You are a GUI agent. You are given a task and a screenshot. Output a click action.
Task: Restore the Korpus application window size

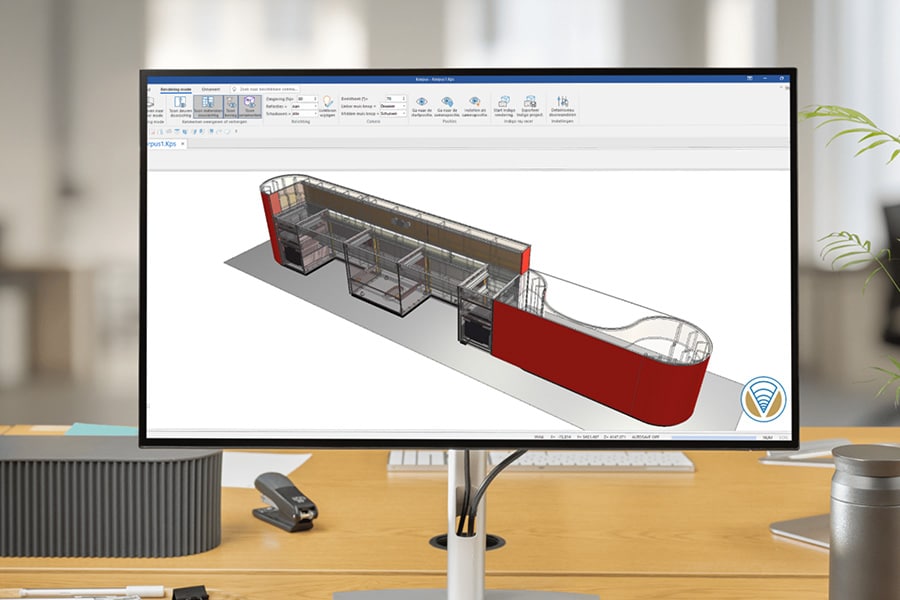click(x=781, y=78)
